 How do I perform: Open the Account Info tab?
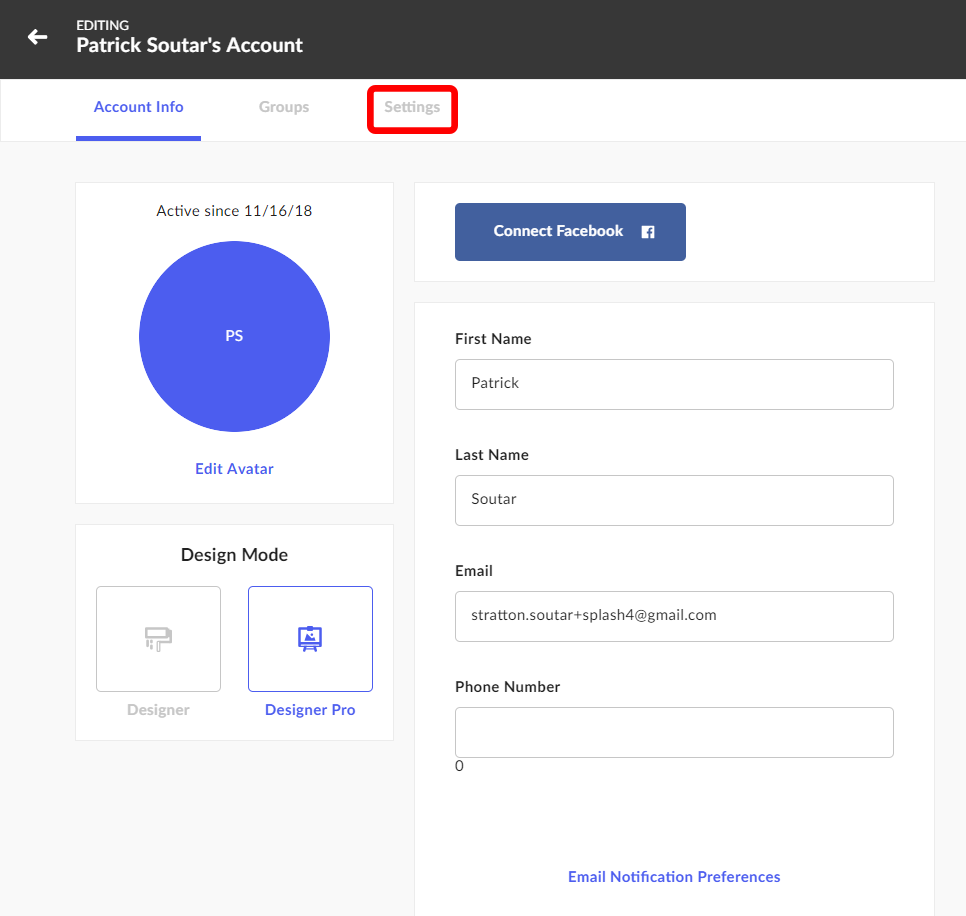[139, 107]
